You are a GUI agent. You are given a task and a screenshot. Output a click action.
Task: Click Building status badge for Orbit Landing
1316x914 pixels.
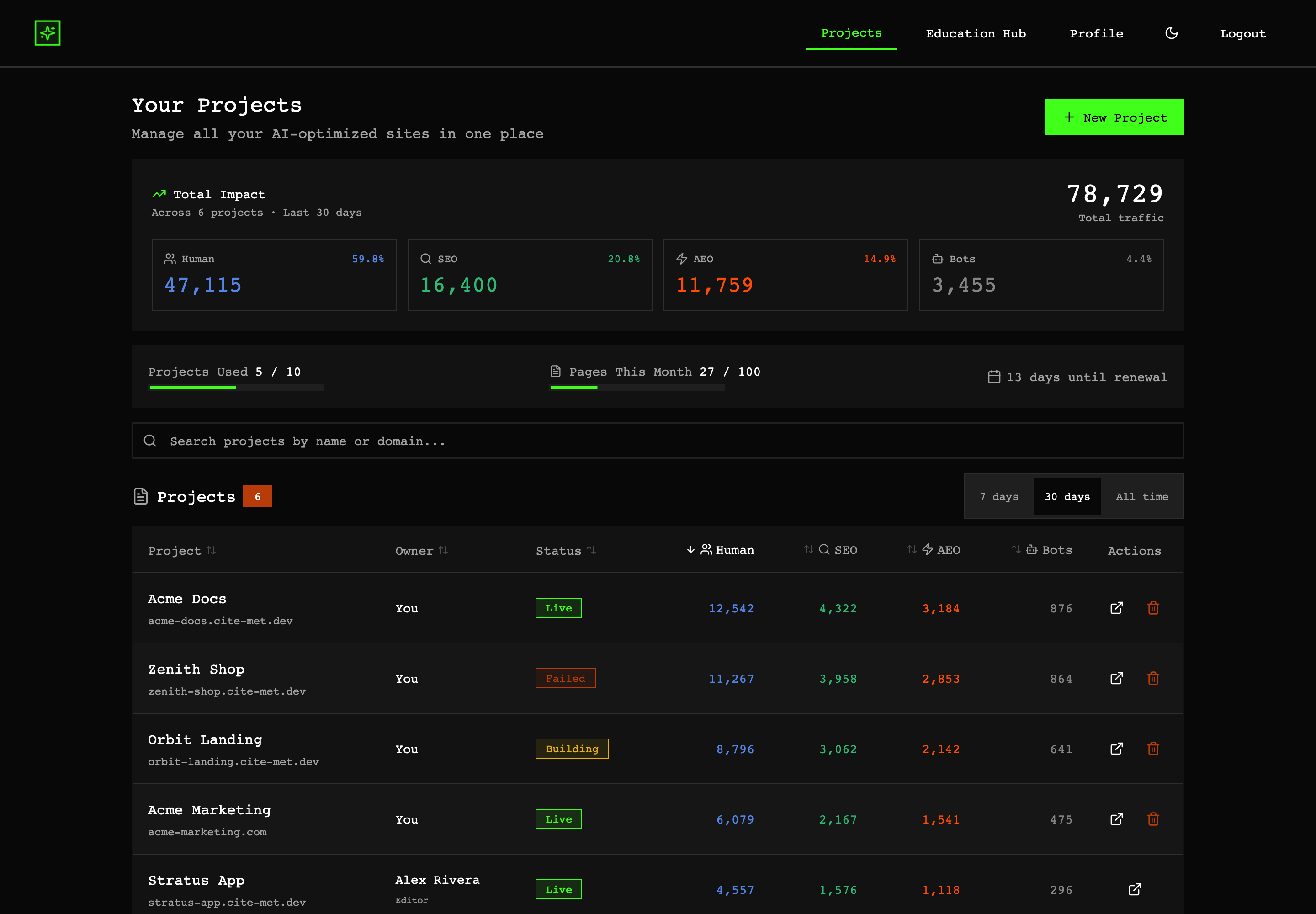tap(572, 749)
